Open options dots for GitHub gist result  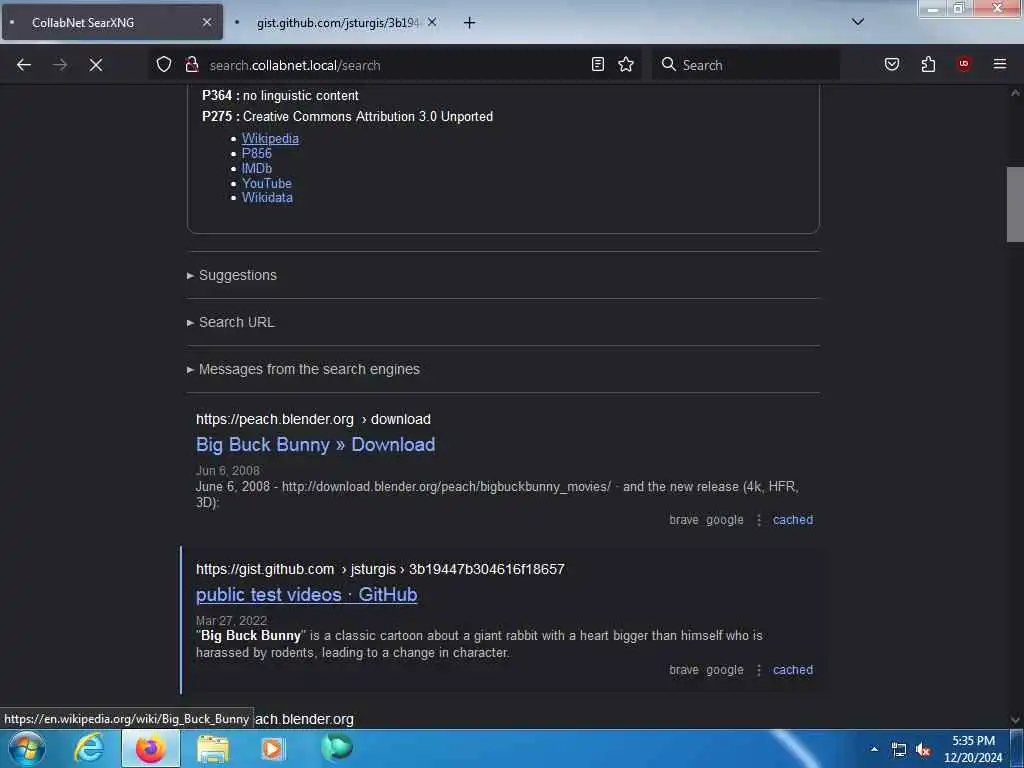[759, 670]
